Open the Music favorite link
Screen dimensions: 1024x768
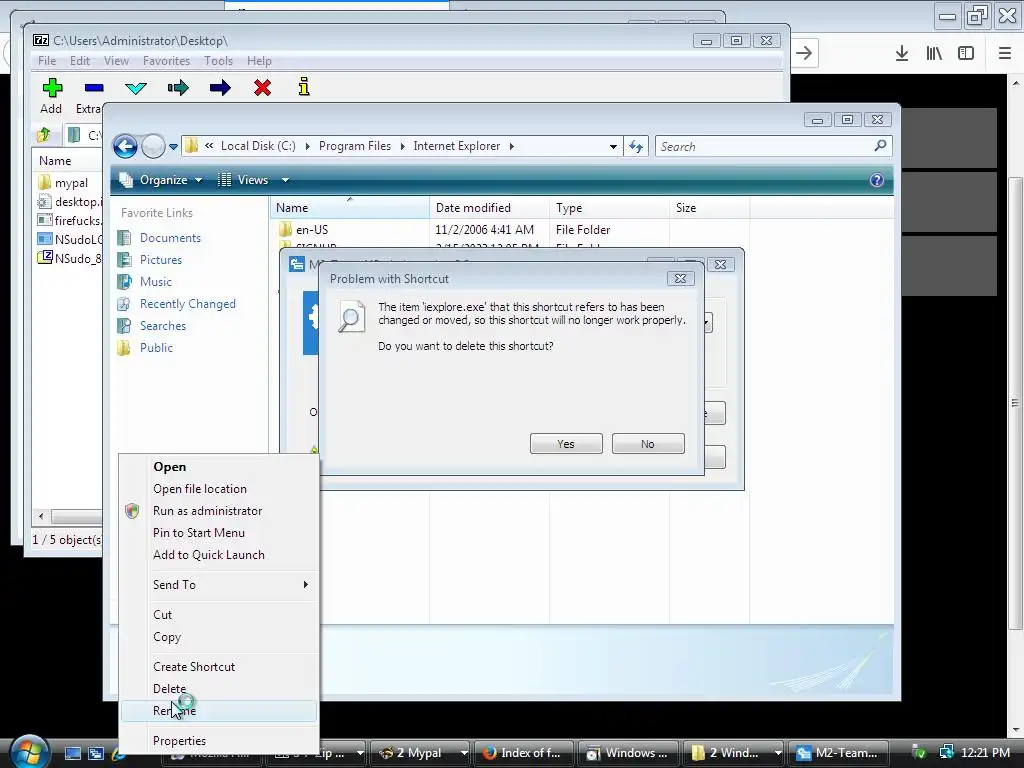pyautogui.click(x=155, y=281)
